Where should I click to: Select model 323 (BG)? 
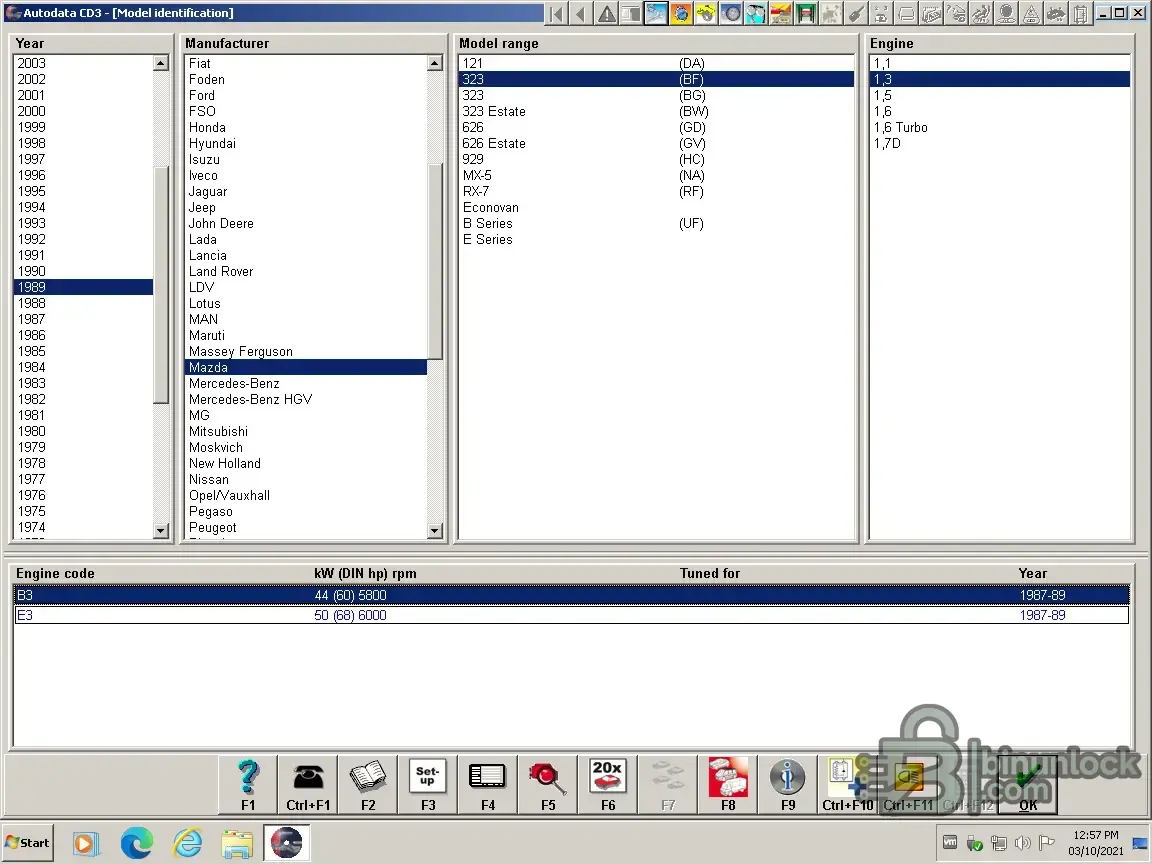coord(656,96)
